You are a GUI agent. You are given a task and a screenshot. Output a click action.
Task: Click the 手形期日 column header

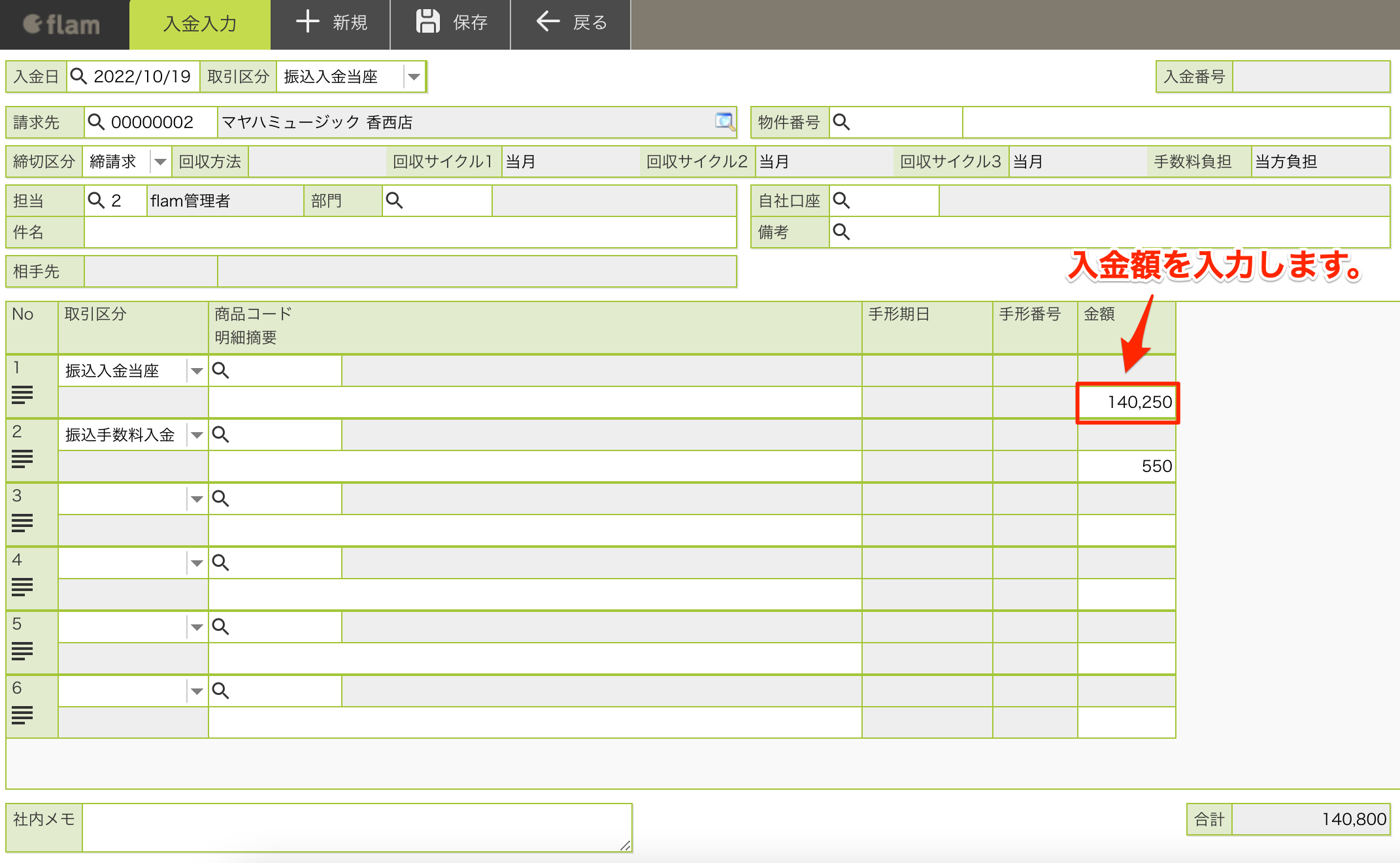927,327
